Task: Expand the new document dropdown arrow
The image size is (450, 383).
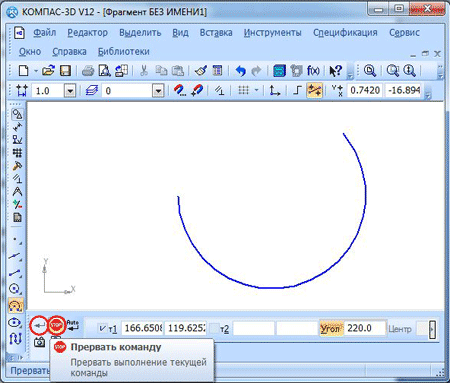Action: pyautogui.click(x=35, y=71)
